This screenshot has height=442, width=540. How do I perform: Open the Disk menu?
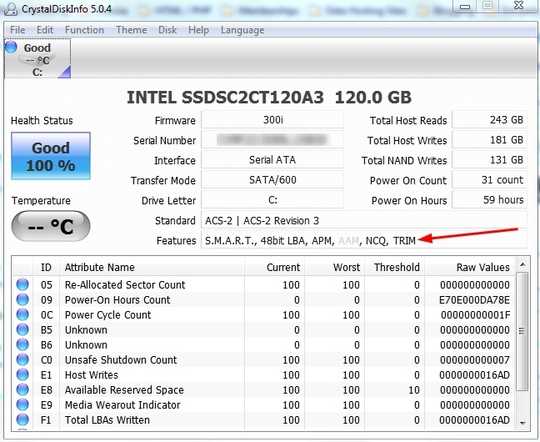[167, 30]
